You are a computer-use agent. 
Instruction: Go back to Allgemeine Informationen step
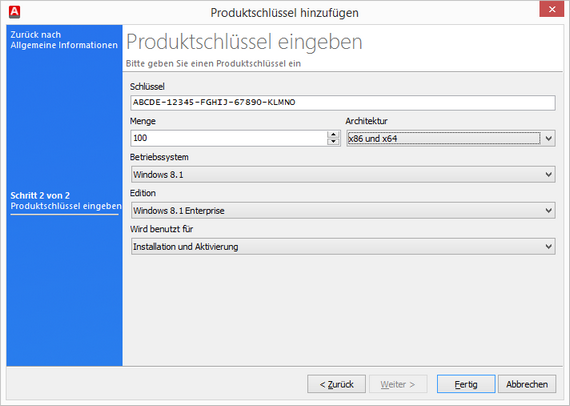coord(64,40)
